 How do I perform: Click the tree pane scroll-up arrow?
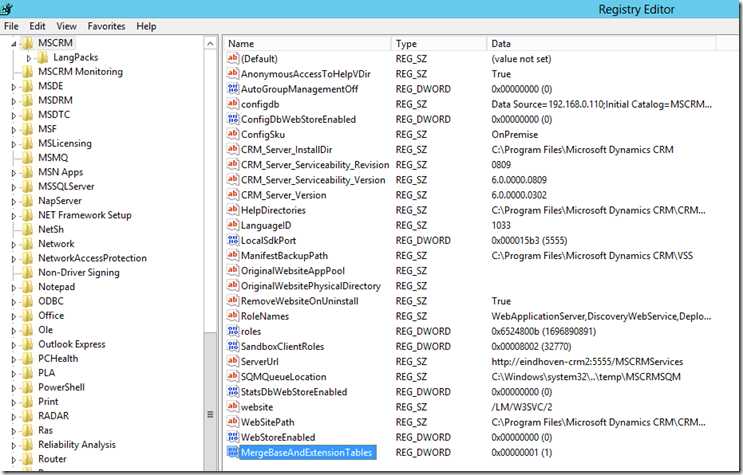pyautogui.click(x=210, y=44)
